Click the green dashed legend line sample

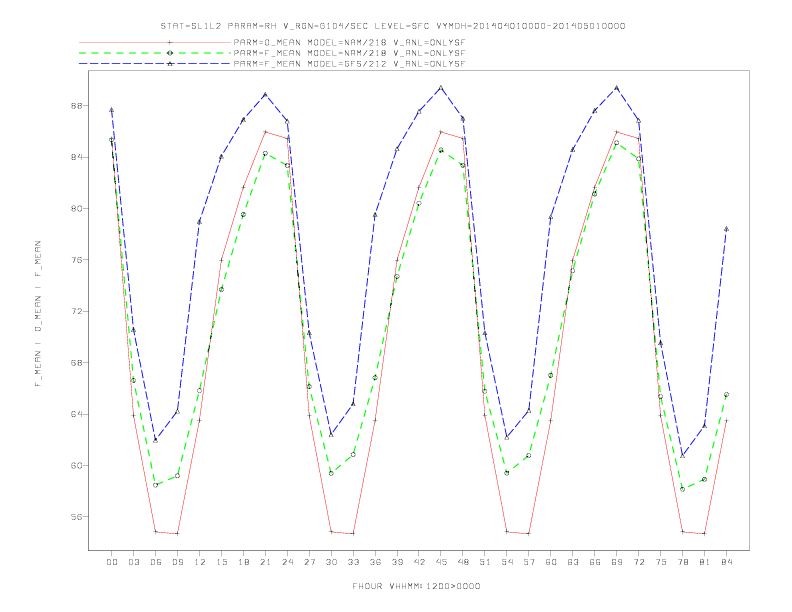coord(155,53)
